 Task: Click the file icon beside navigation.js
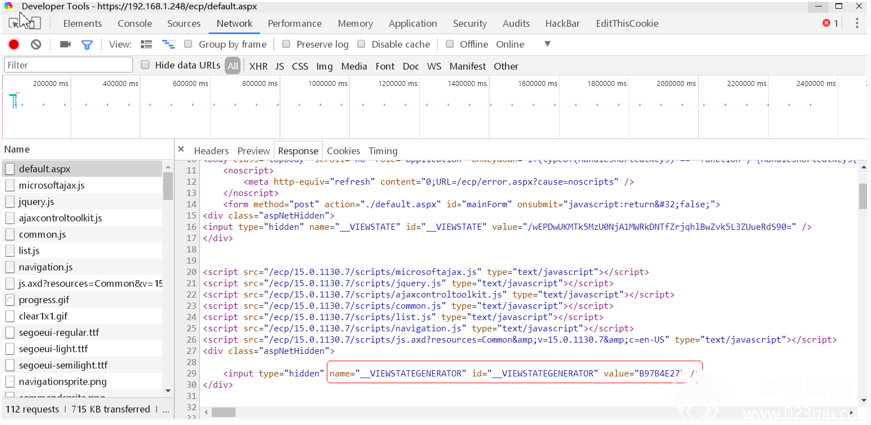tap(10, 267)
